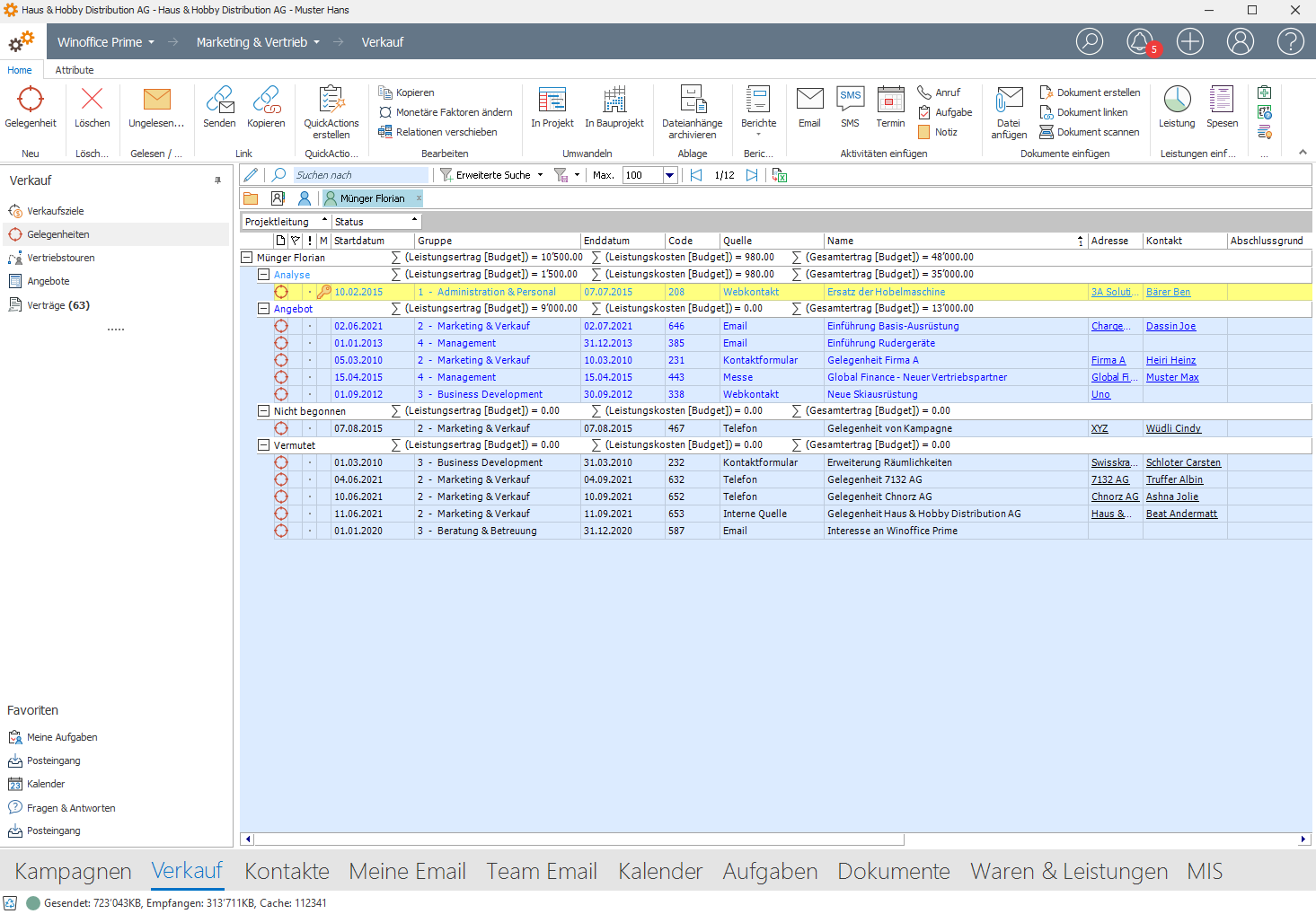The width and height of the screenshot is (1316, 914).
Task: Open the Kampagnen bottom tab
Action: coord(74,871)
